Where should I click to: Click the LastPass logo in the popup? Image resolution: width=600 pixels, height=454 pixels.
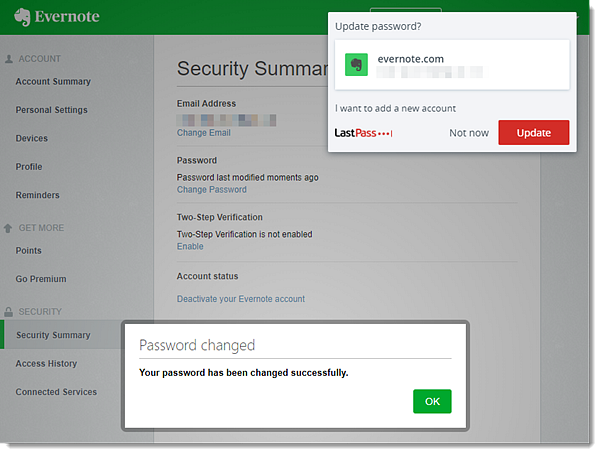pyautogui.click(x=364, y=133)
